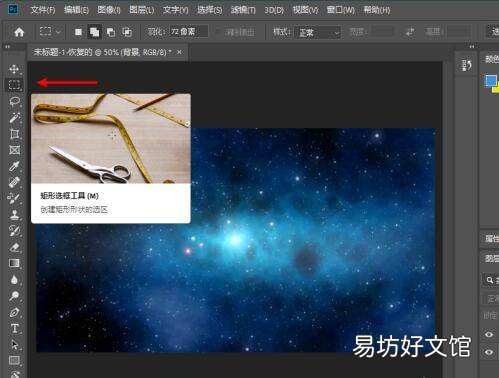Image resolution: width=499 pixels, height=378 pixels.
Task: Close the 未标题-1 document tab
Action: 179,52
